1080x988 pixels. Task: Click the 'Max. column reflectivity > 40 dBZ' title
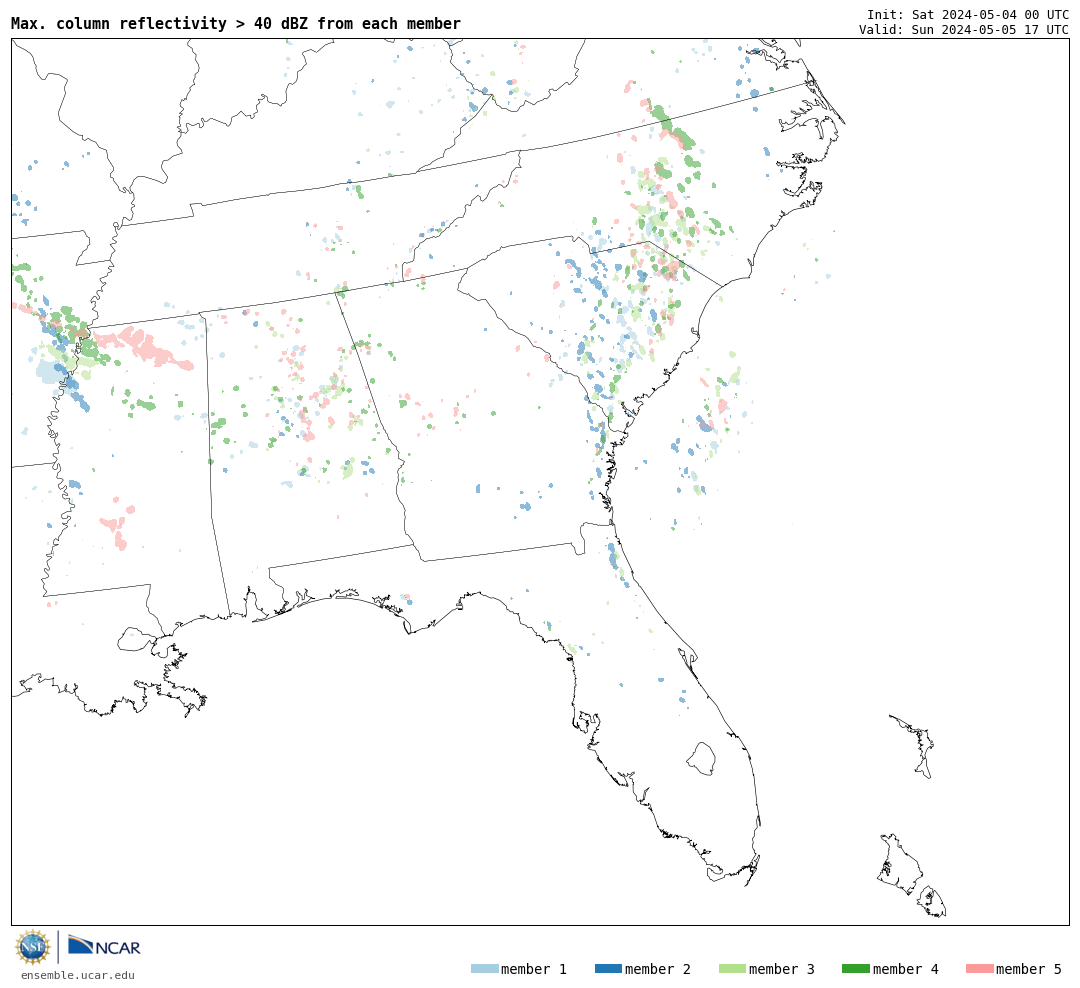click(x=236, y=23)
